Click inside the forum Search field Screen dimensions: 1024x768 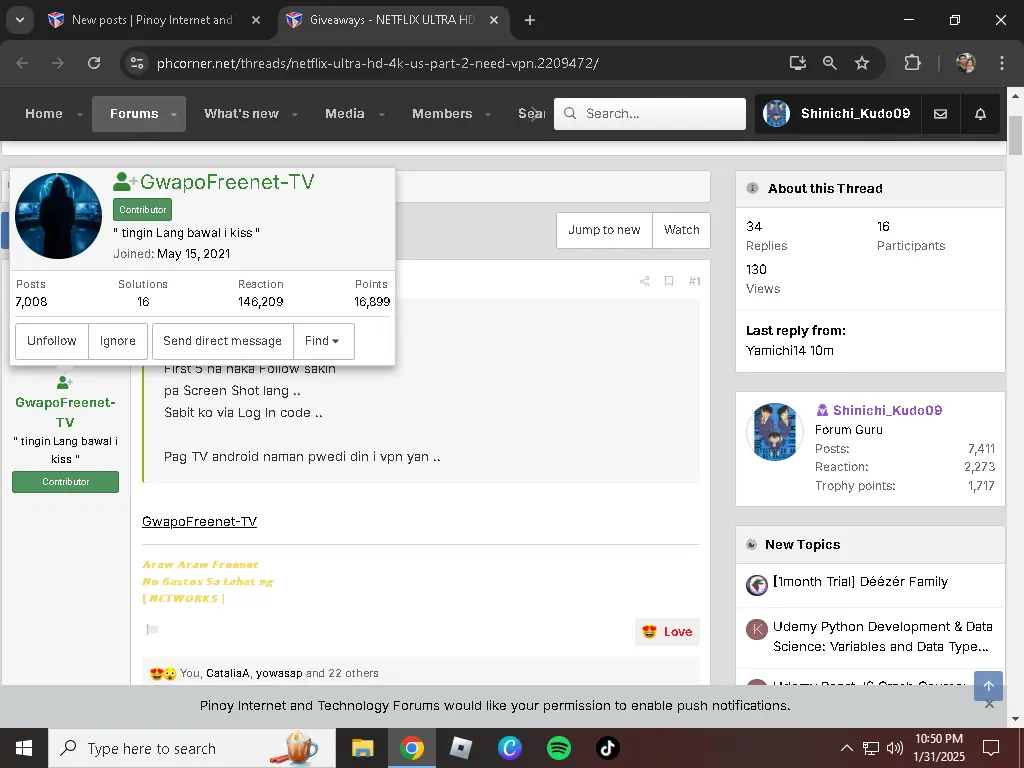650,114
